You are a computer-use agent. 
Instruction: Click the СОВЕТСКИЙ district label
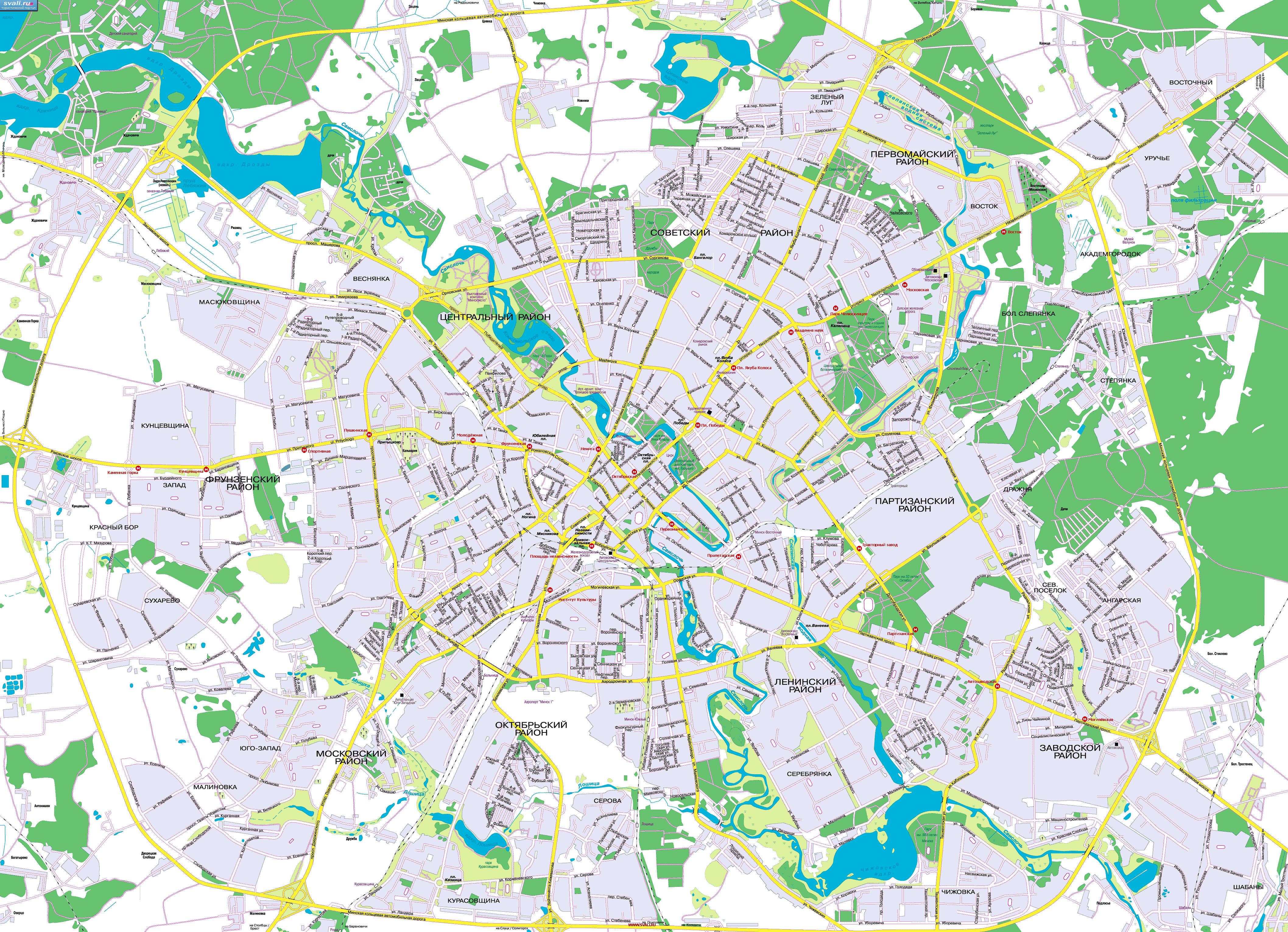[x=680, y=233]
